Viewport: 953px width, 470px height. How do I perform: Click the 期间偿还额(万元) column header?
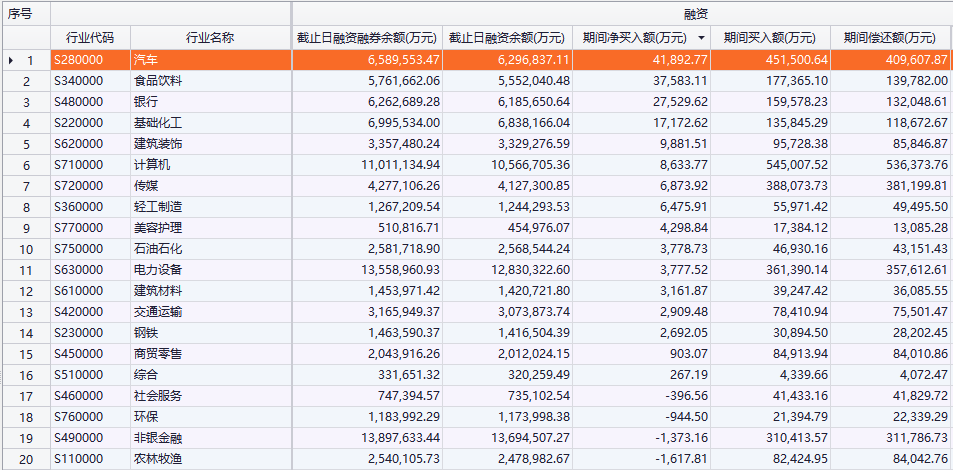tap(890, 38)
